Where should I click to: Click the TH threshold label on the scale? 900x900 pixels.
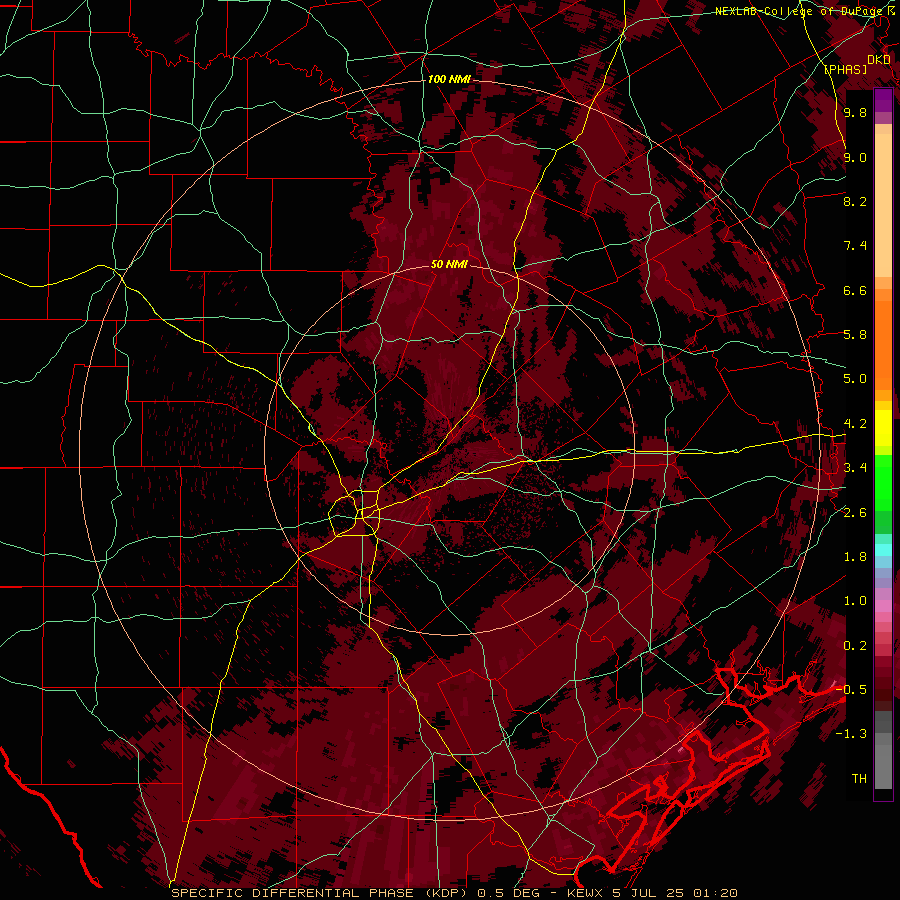[x=859, y=779]
